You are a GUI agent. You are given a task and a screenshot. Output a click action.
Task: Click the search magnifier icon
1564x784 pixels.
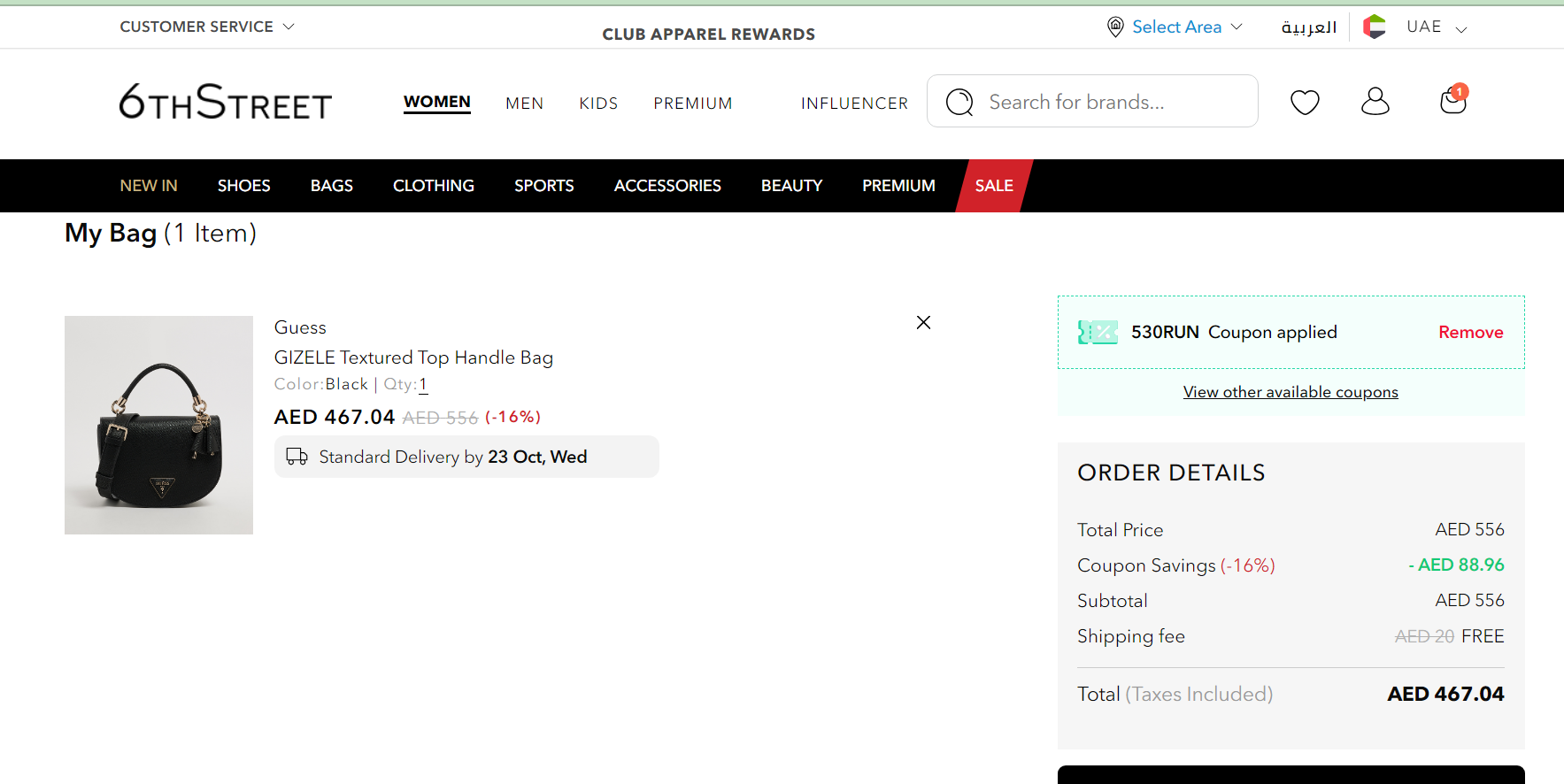(959, 102)
